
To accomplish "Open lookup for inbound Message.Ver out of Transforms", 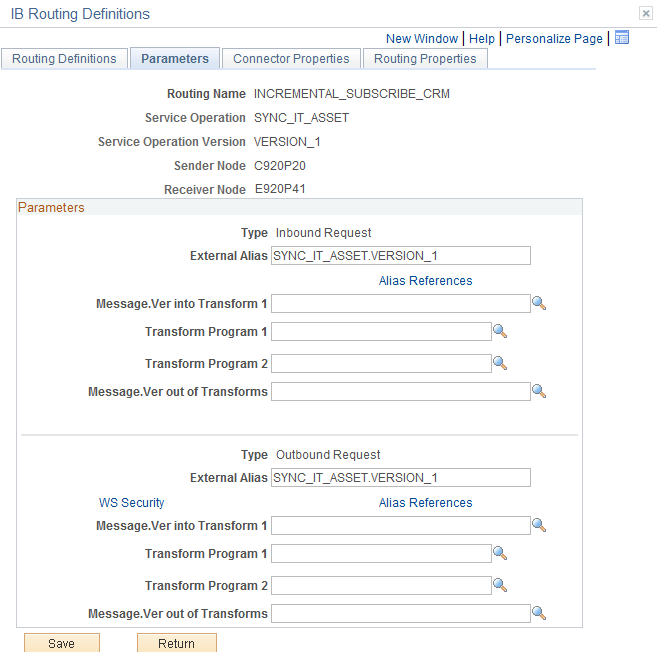I will tap(539, 391).
